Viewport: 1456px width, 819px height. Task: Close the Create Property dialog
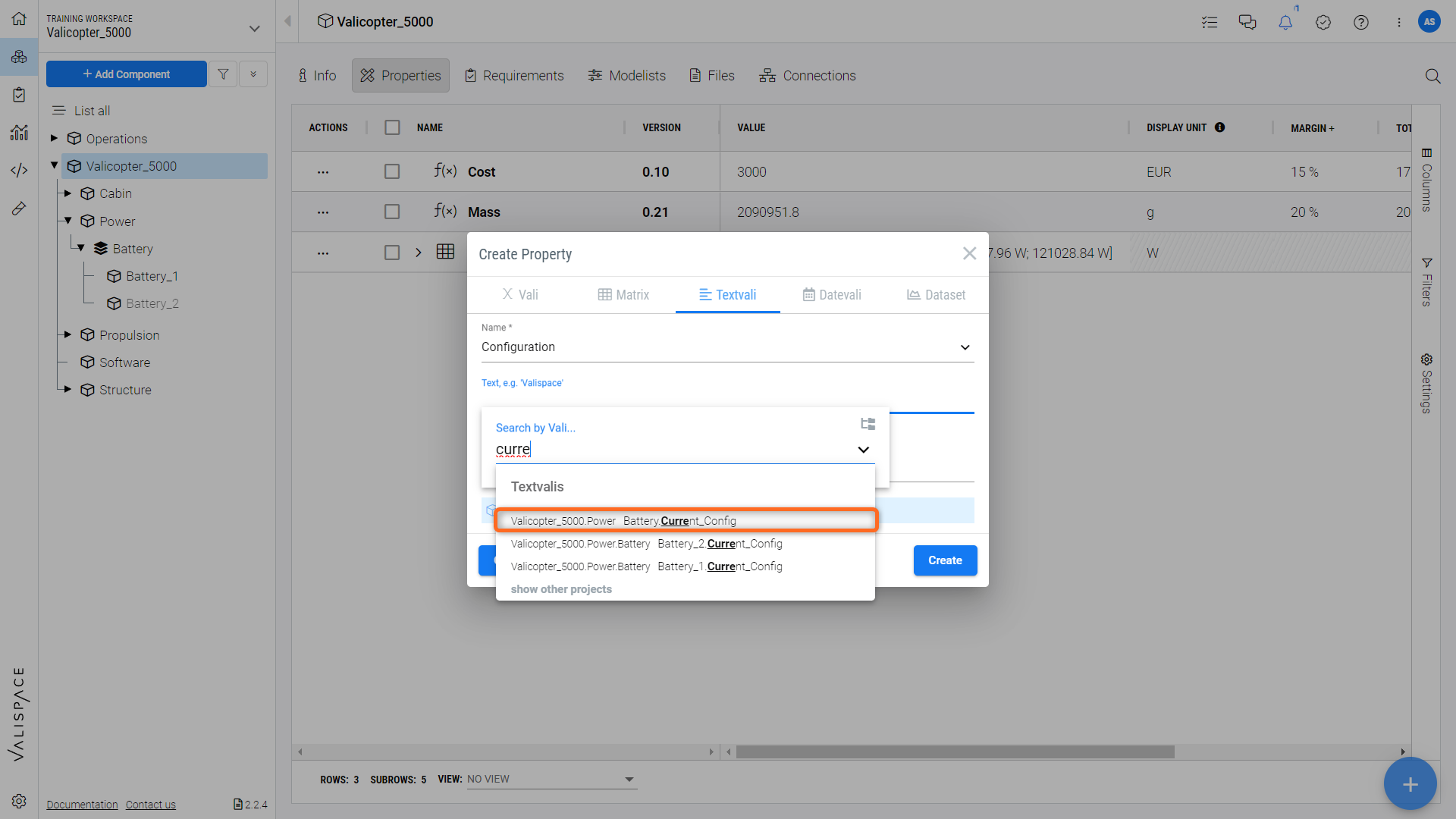tap(969, 254)
